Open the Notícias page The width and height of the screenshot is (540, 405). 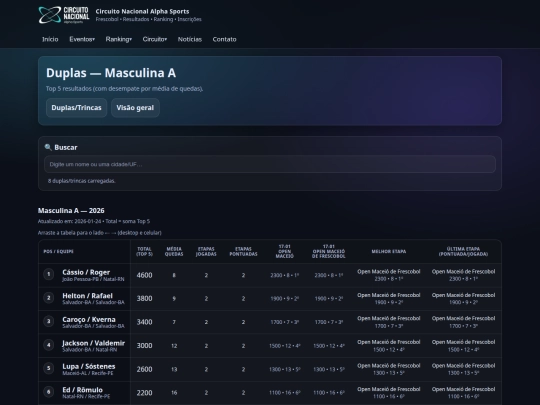coord(190,39)
